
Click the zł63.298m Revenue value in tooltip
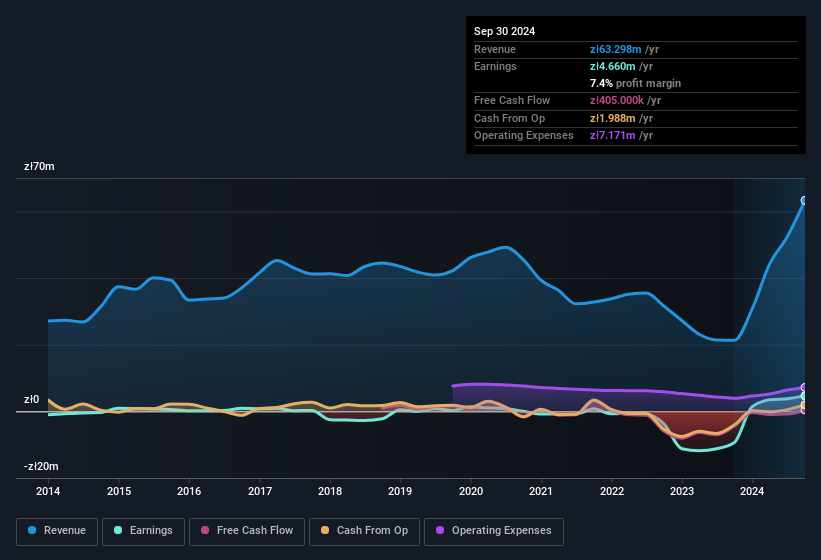coord(616,49)
